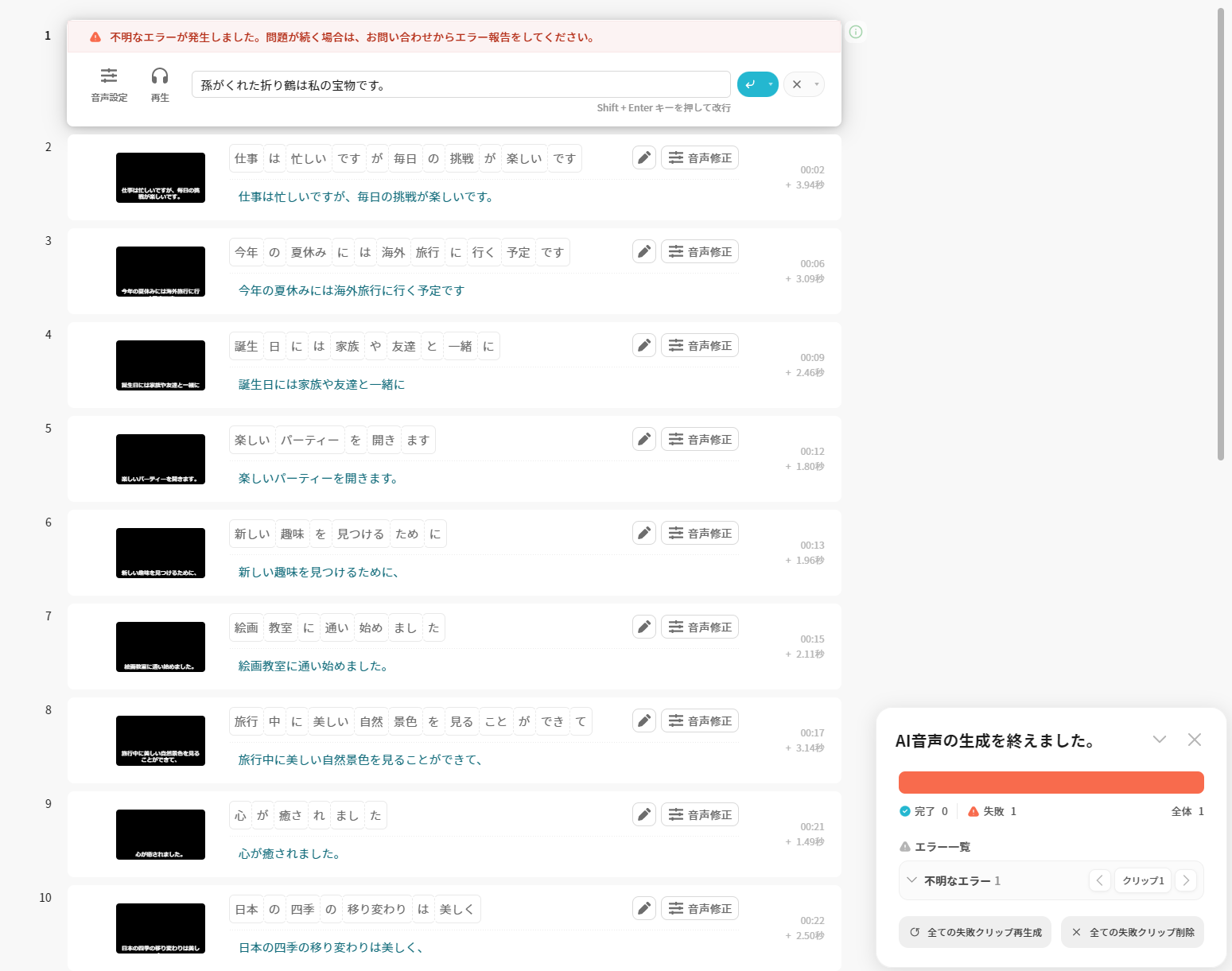
Task: Close the AI音声 generation panel
Action: coord(1195,740)
